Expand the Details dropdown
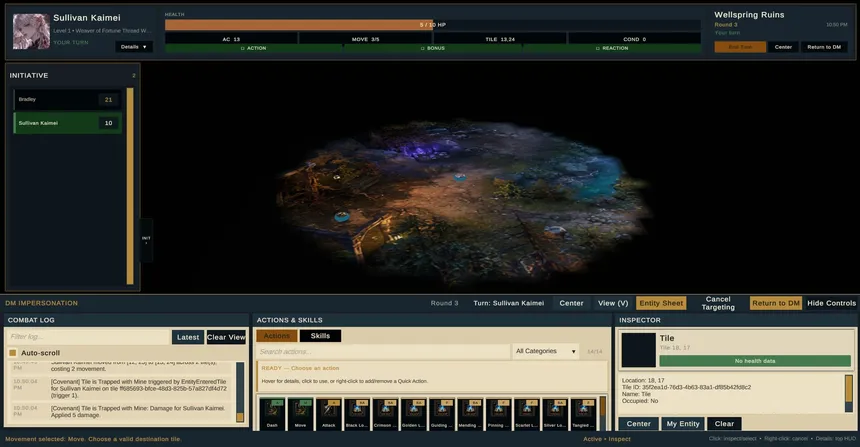 134,47
